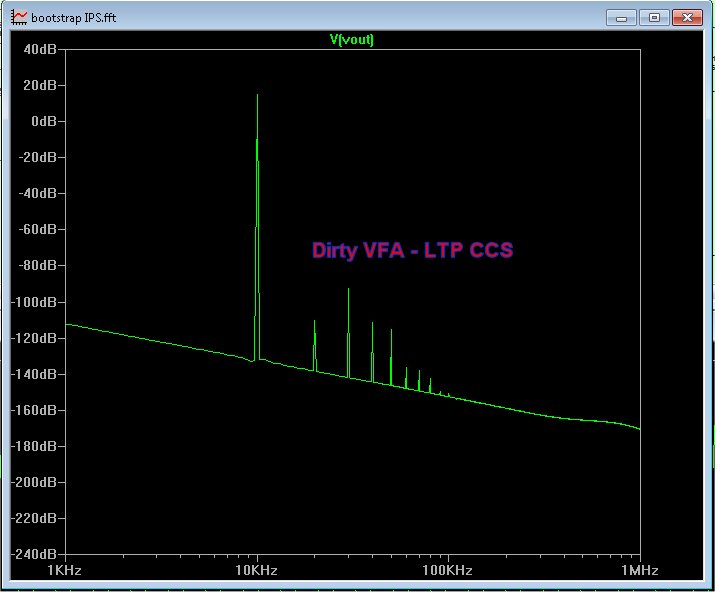
Task: Click the -220dB axis label
Action: pos(34,519)
